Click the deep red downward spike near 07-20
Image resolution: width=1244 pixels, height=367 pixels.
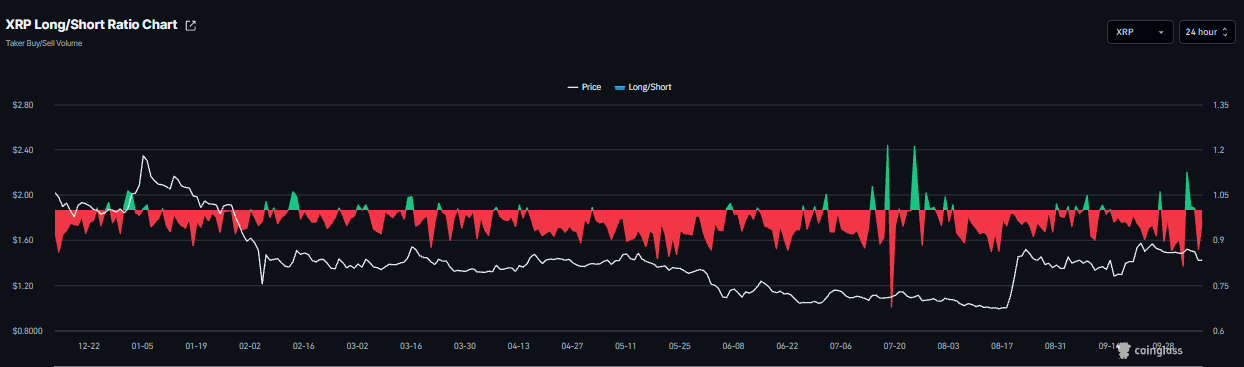click(x=891, y=254)
